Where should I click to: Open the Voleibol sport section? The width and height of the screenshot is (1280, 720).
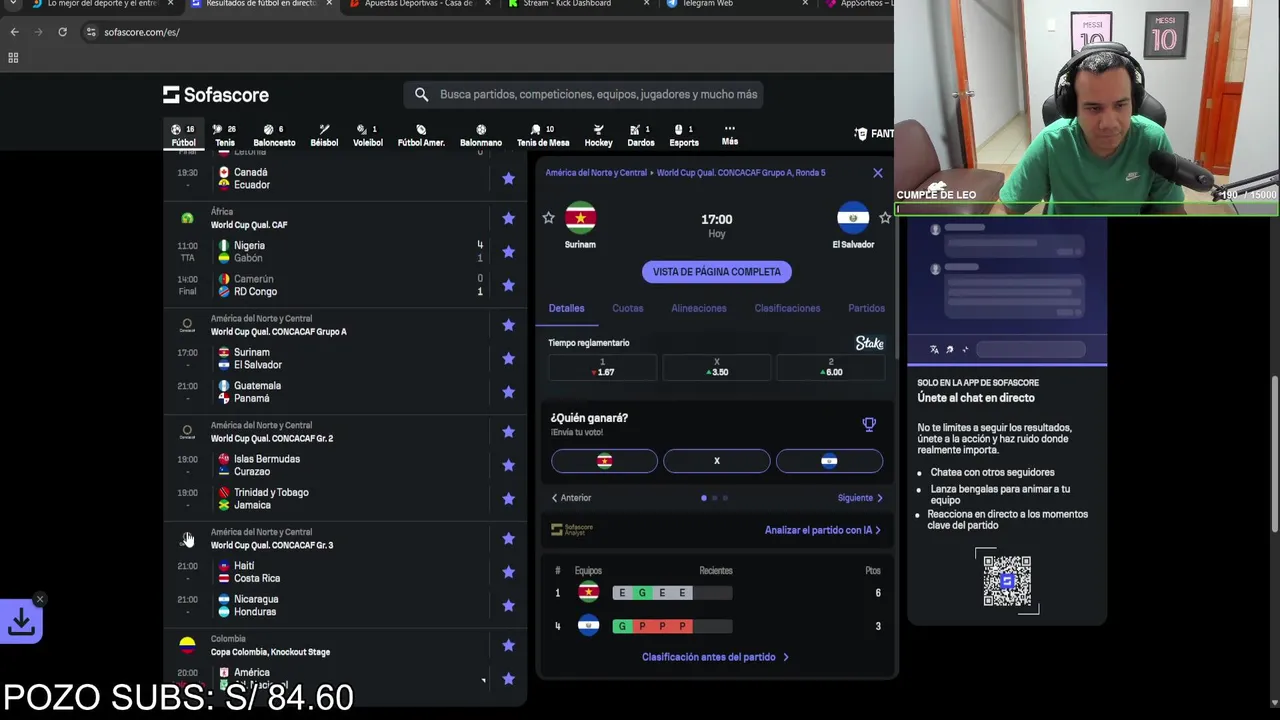click(x=368, y=135)
